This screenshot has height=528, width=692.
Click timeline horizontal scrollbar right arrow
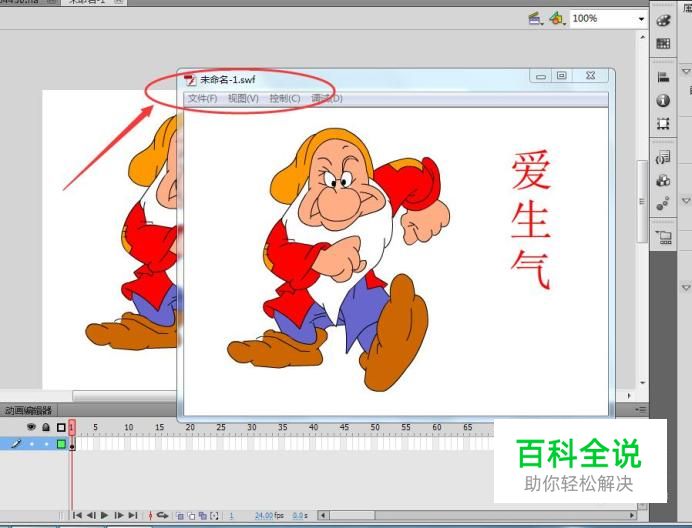pyautogui.click(x=632, y=515)
